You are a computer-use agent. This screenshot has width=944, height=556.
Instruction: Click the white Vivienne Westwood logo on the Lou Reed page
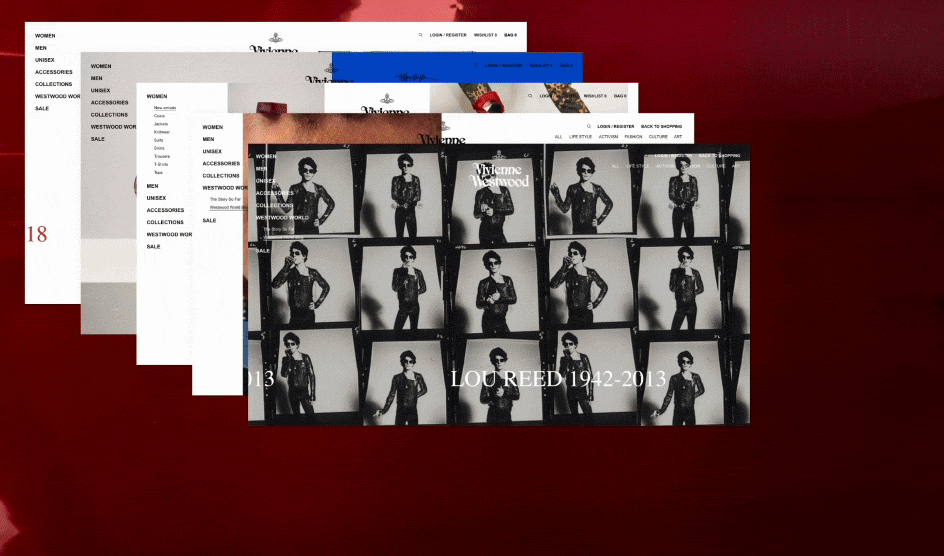coord(499,175)
